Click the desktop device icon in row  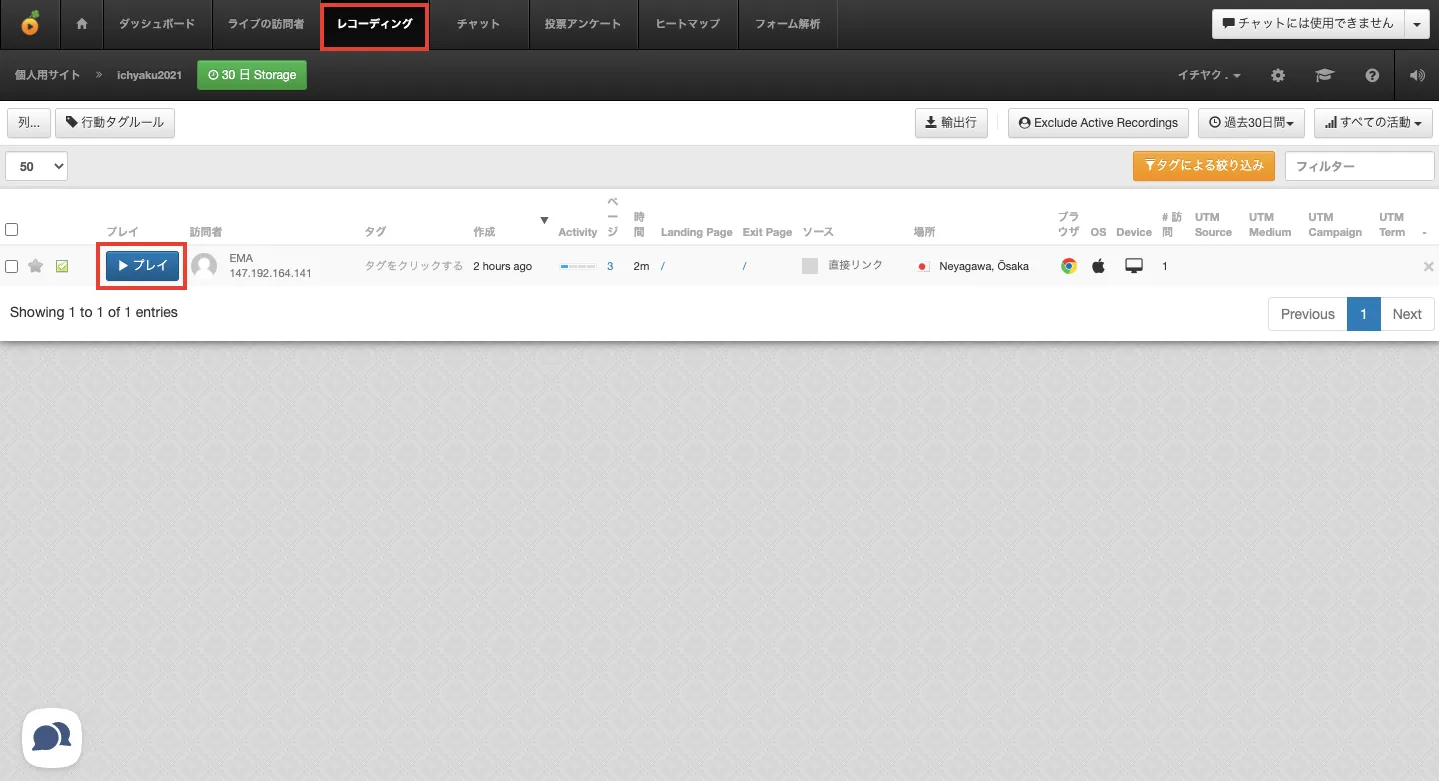1134,266
